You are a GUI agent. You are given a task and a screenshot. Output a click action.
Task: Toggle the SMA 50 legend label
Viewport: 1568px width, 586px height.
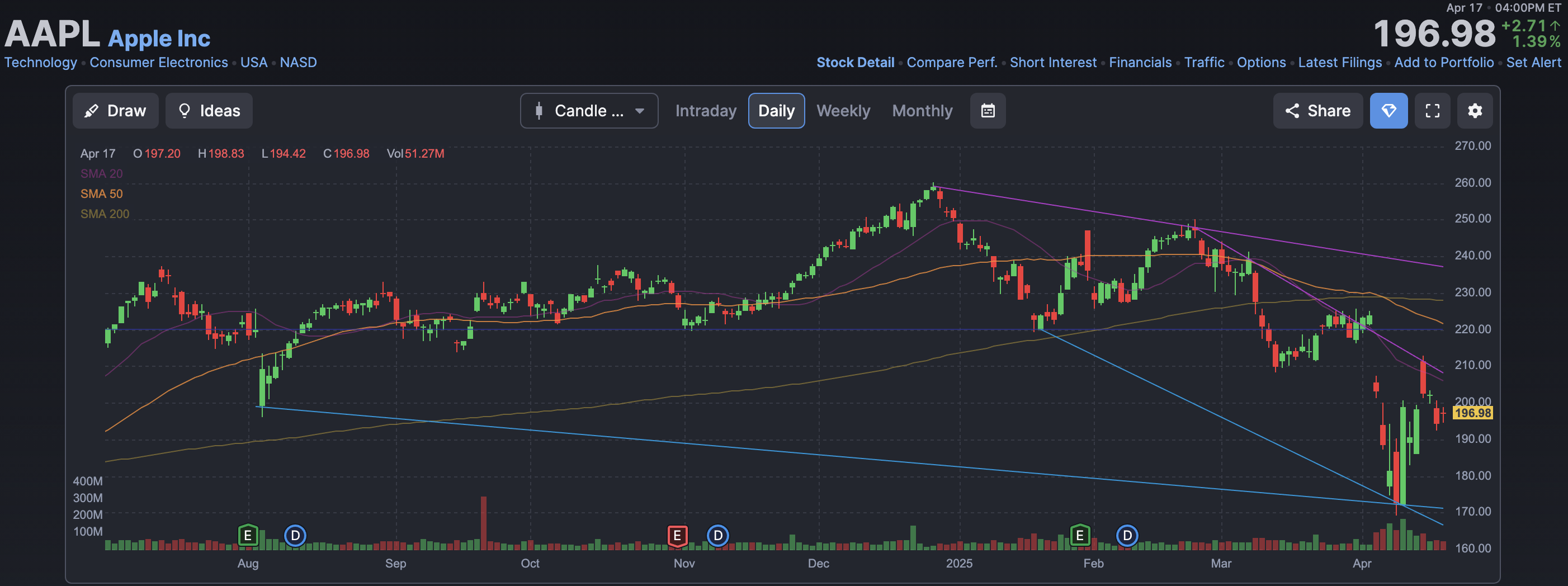click(102, 194)
